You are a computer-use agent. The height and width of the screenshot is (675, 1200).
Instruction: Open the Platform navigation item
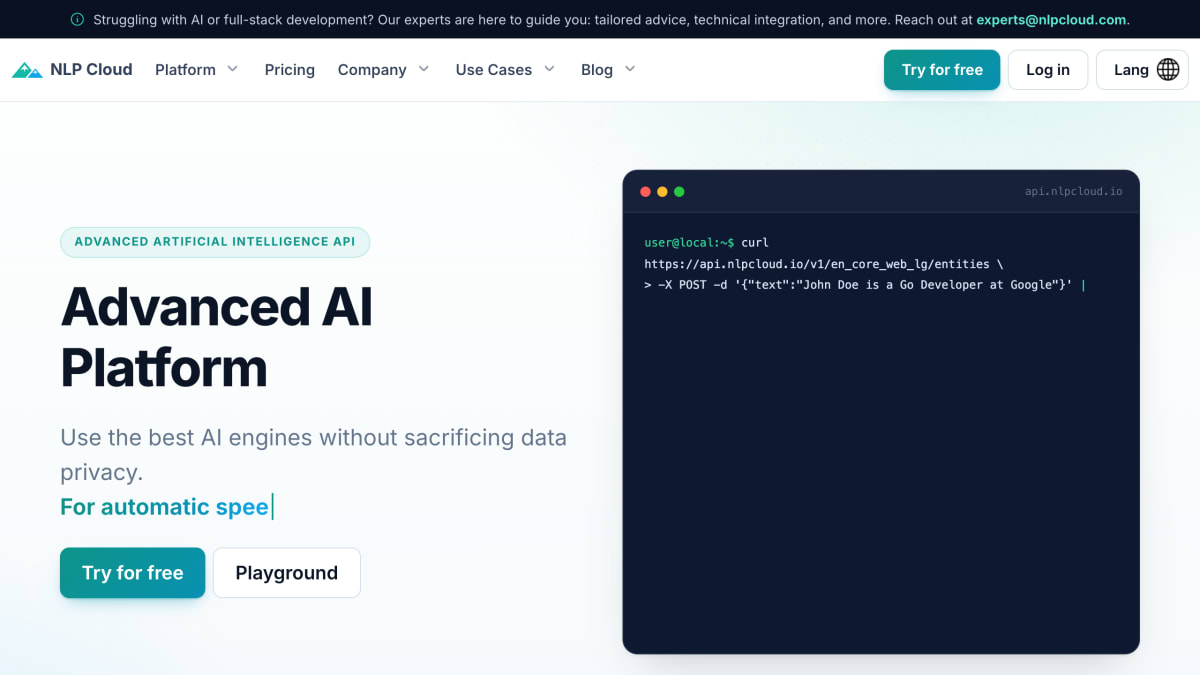click(x=185, y=70)
